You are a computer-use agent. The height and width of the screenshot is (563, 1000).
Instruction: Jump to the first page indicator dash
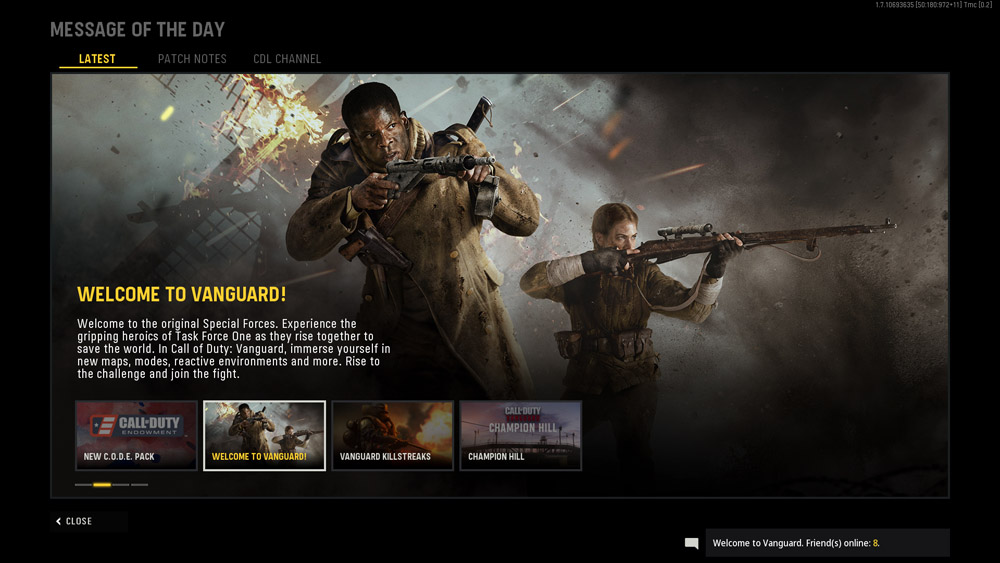pos(83,484)
